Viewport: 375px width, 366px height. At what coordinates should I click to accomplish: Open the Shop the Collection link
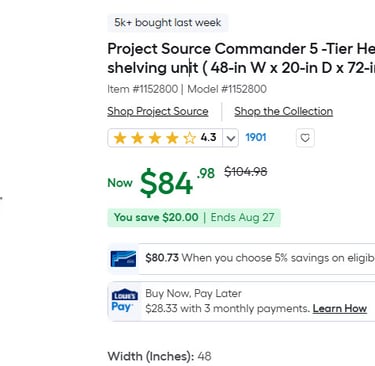(x=283, y=111)
